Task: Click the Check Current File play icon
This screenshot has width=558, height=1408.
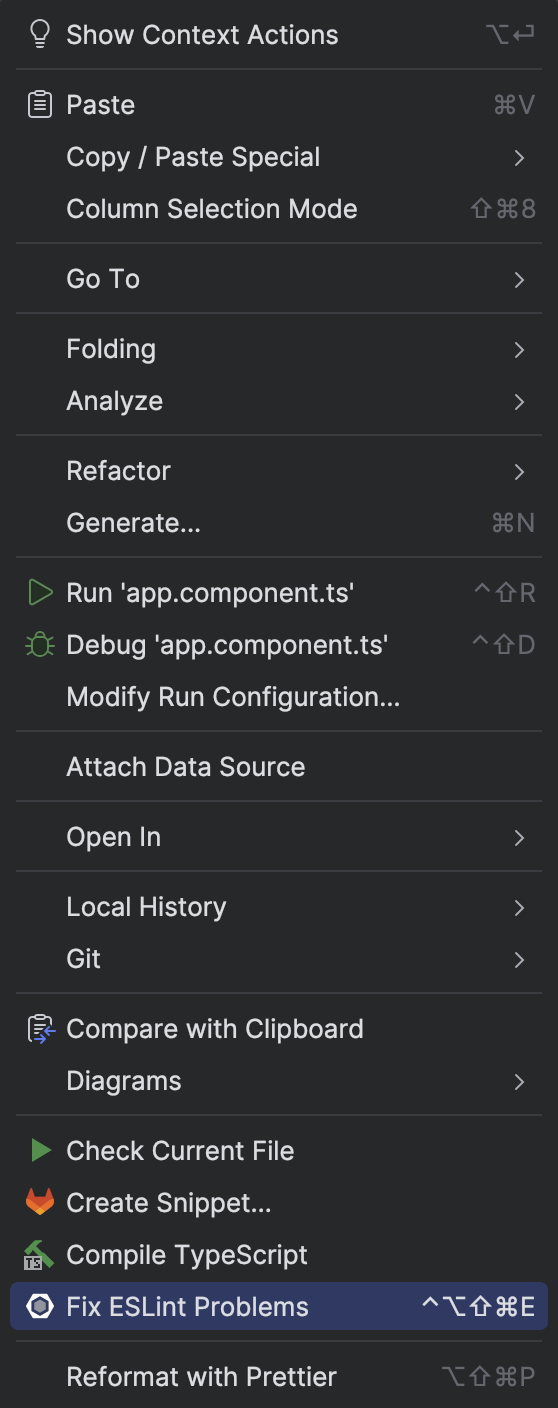Action: (40, 1151)
